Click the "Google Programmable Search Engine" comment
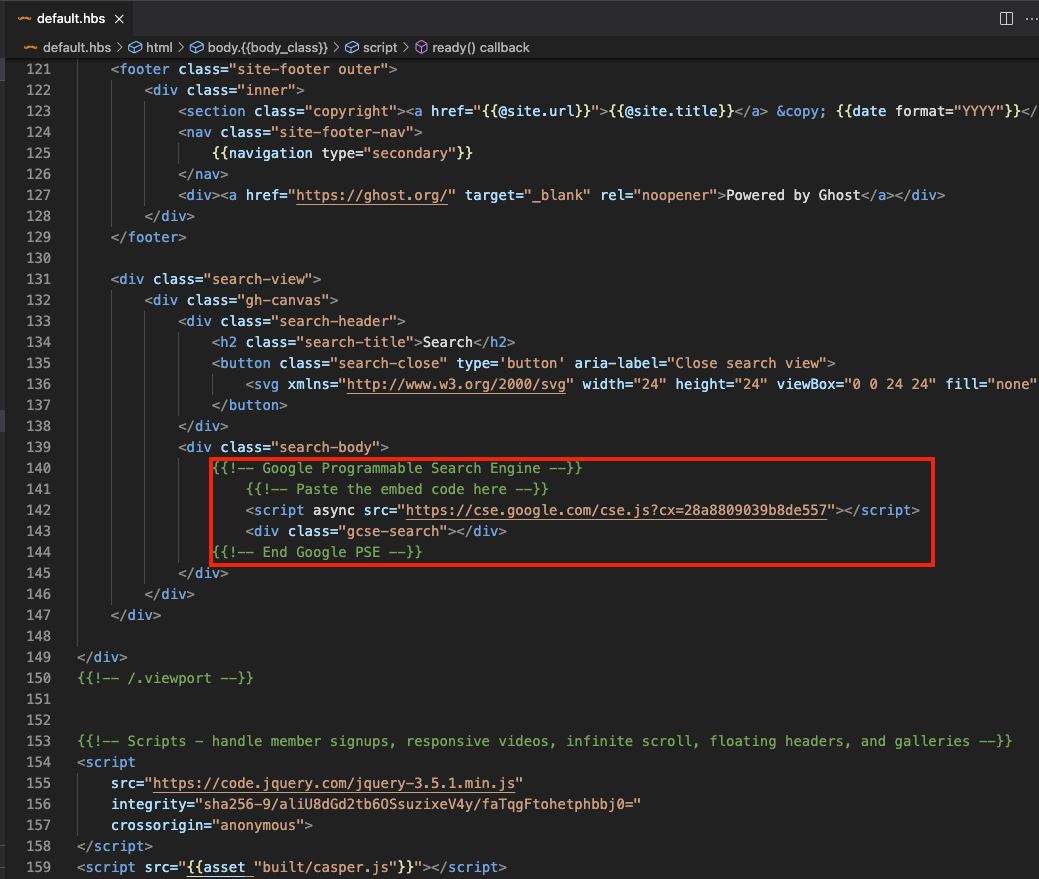 coord(397,468)
